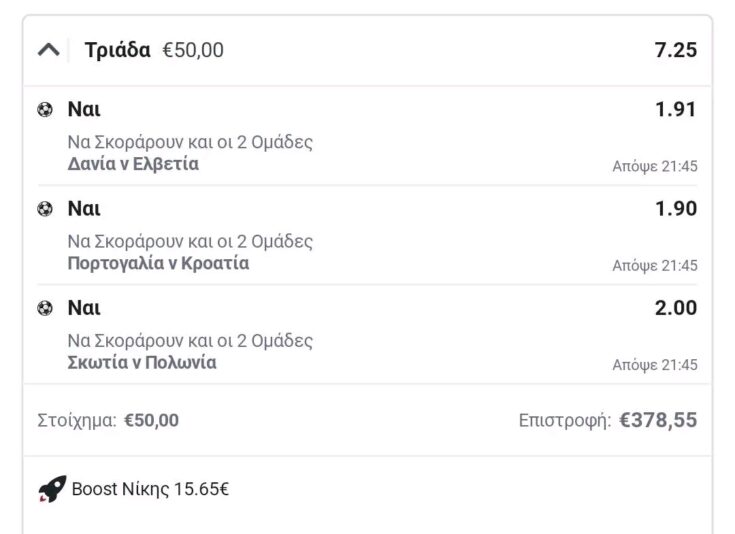Click soccer ball icon for Πορτογαλία match
735x534 pixels.
point(44,209)
